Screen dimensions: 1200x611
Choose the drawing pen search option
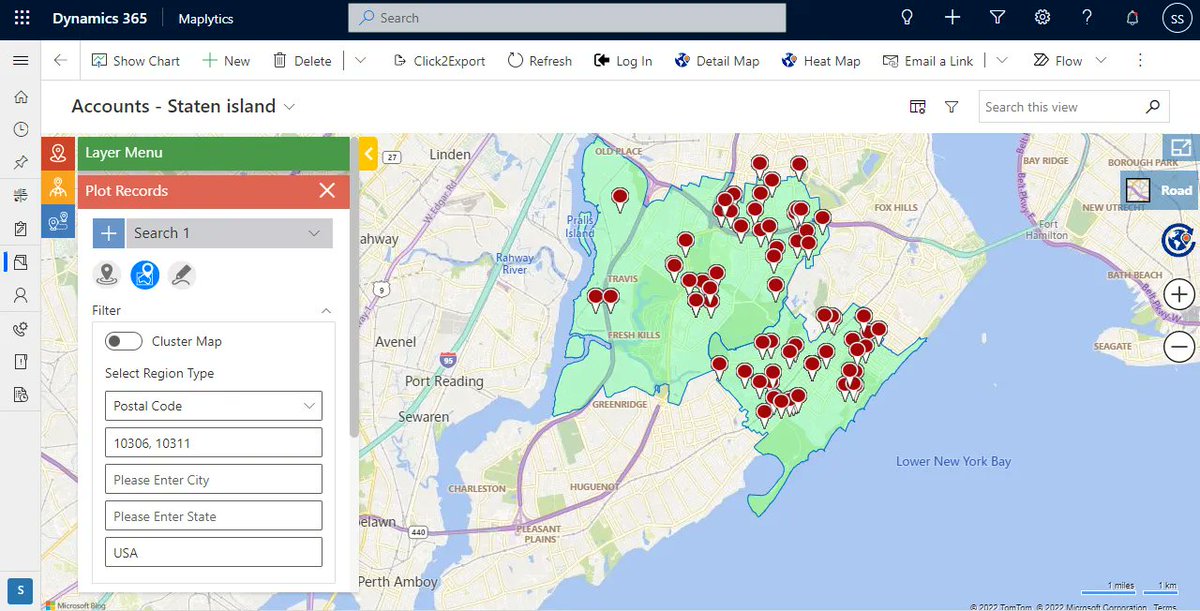(181, 275)
